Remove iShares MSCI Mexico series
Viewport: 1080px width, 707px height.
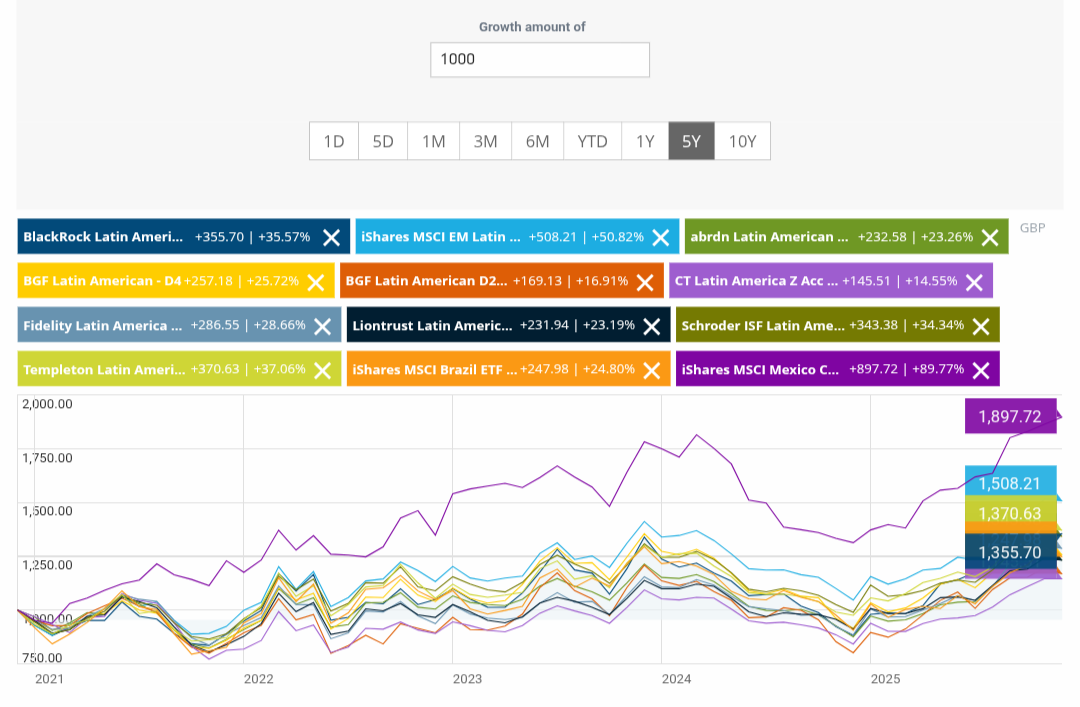tap(981, 370)
